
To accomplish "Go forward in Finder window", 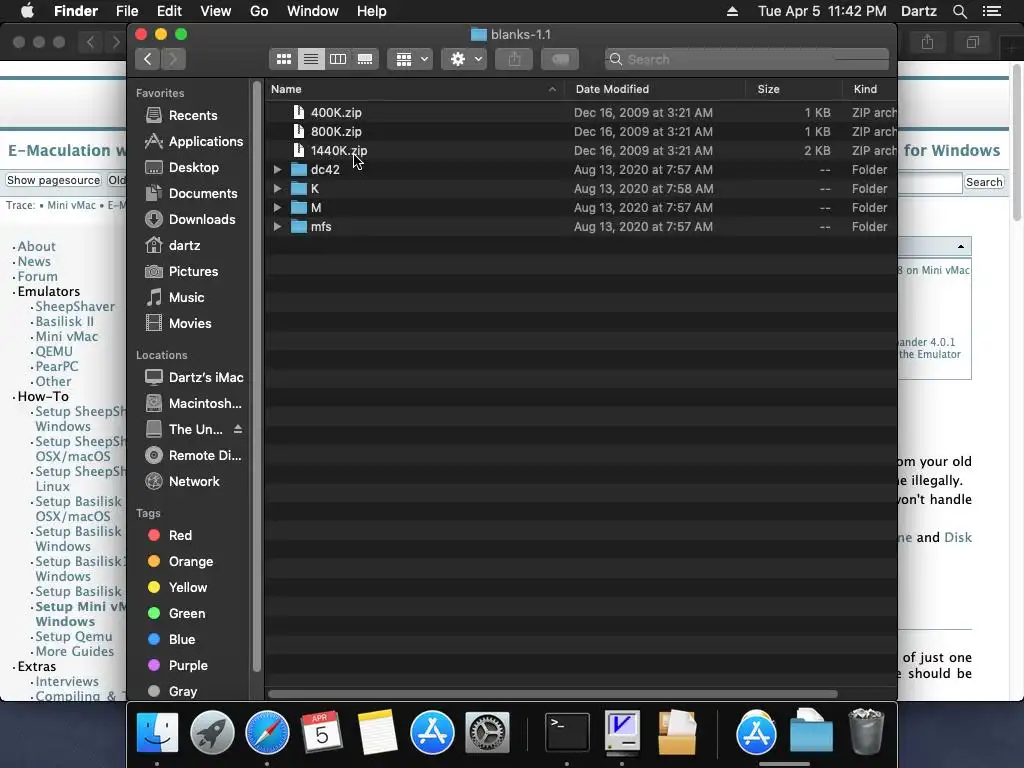I will (x=173, y=59).
